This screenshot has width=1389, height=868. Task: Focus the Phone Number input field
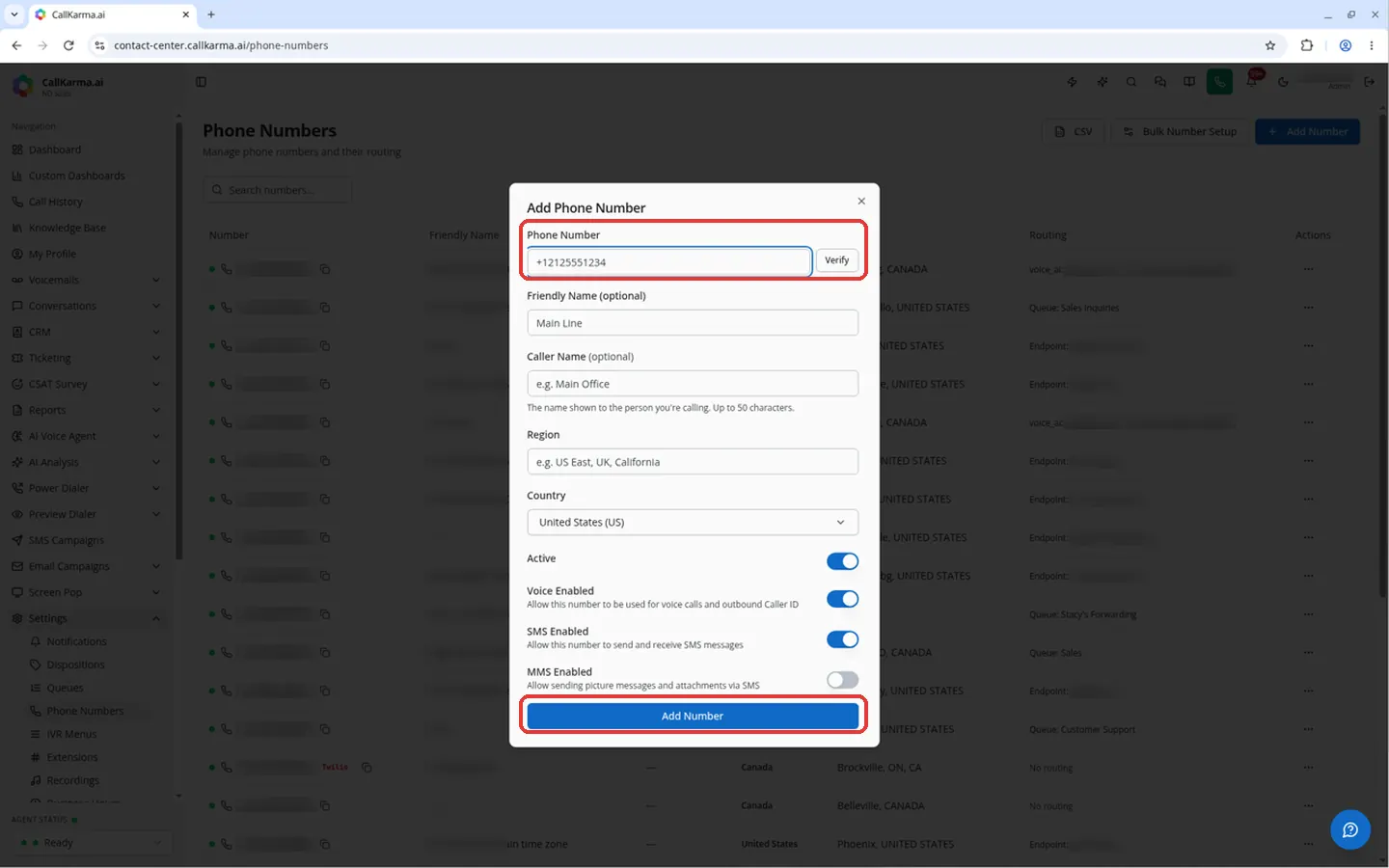pyautogui.click(x=668, y=262)
